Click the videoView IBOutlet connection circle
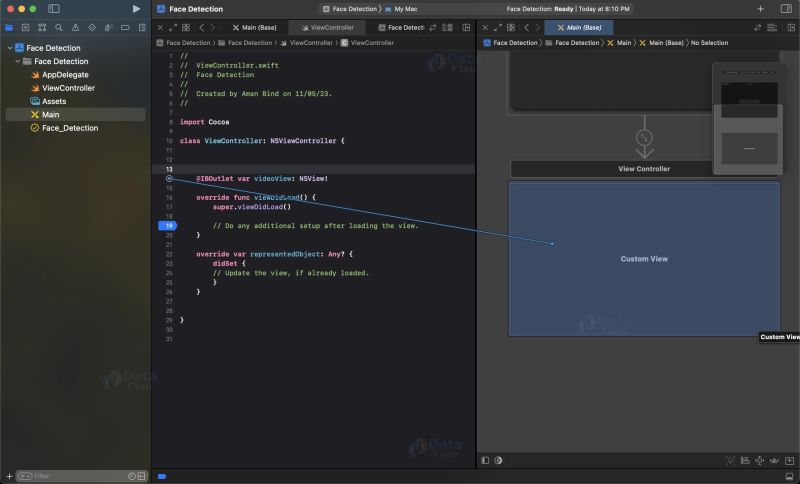 [x=169, y=179]
